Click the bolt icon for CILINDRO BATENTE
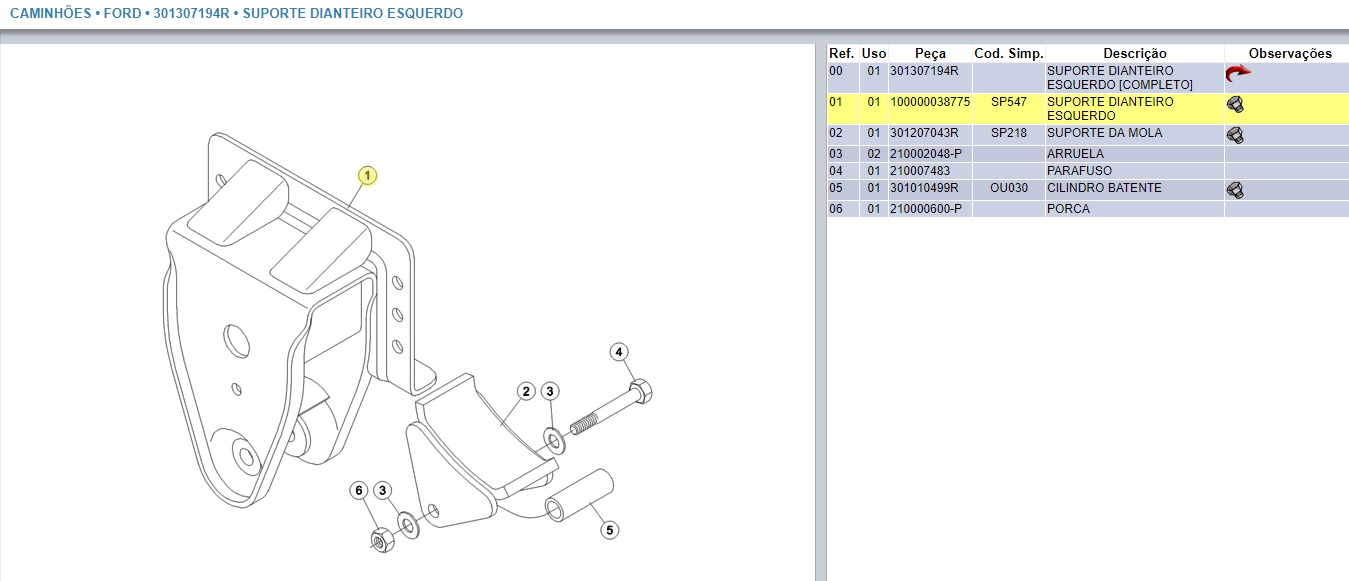Screen dimensions: 1349x581 (x=1235, y=190)
